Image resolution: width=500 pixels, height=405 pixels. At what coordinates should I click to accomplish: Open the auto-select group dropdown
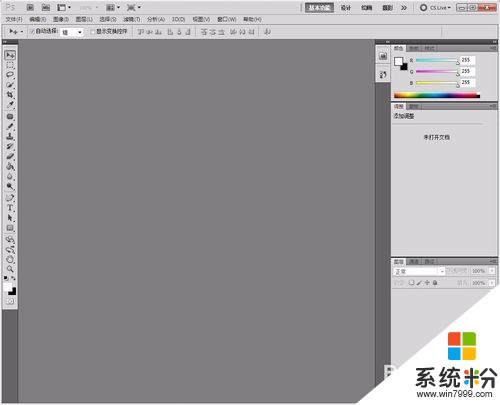71,32
